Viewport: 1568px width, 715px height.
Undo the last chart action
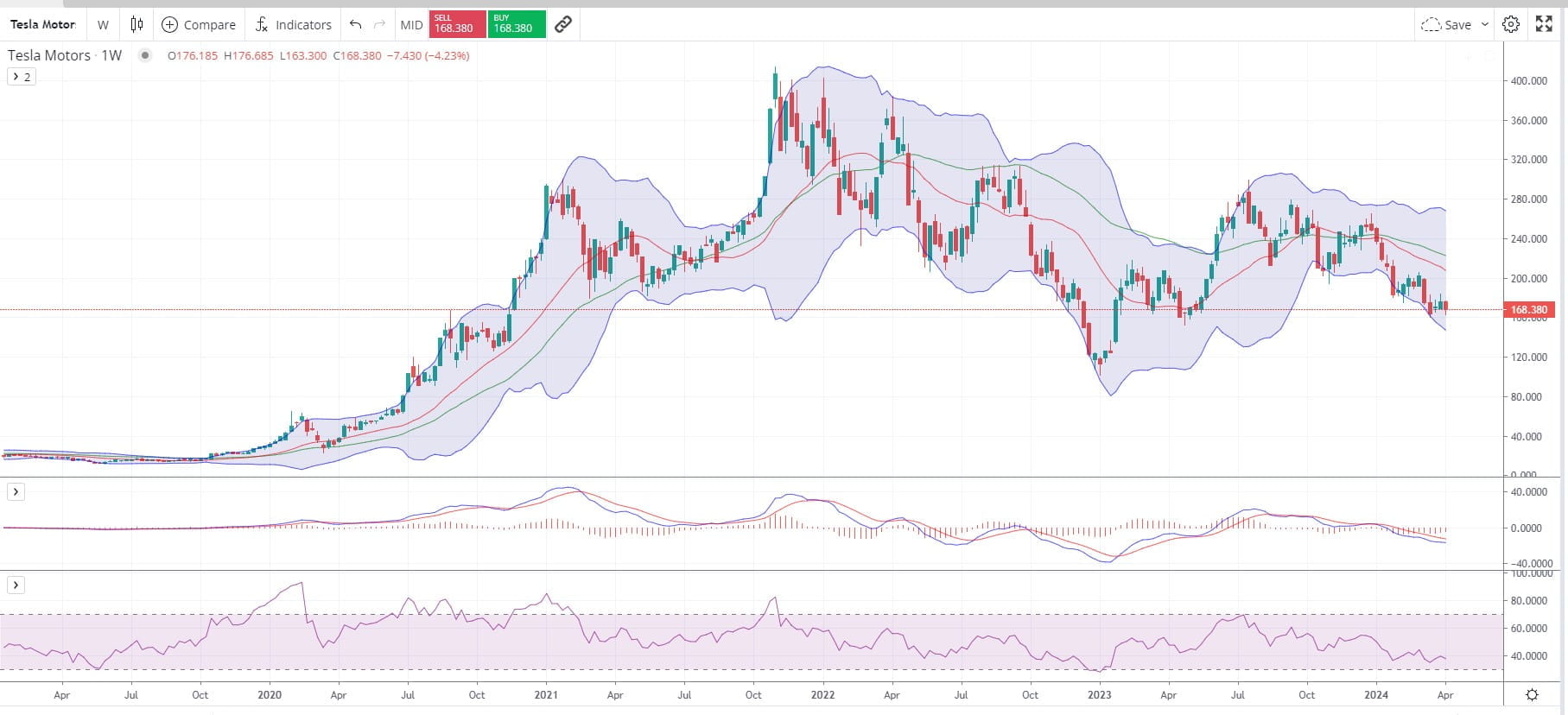pos(355,24)
